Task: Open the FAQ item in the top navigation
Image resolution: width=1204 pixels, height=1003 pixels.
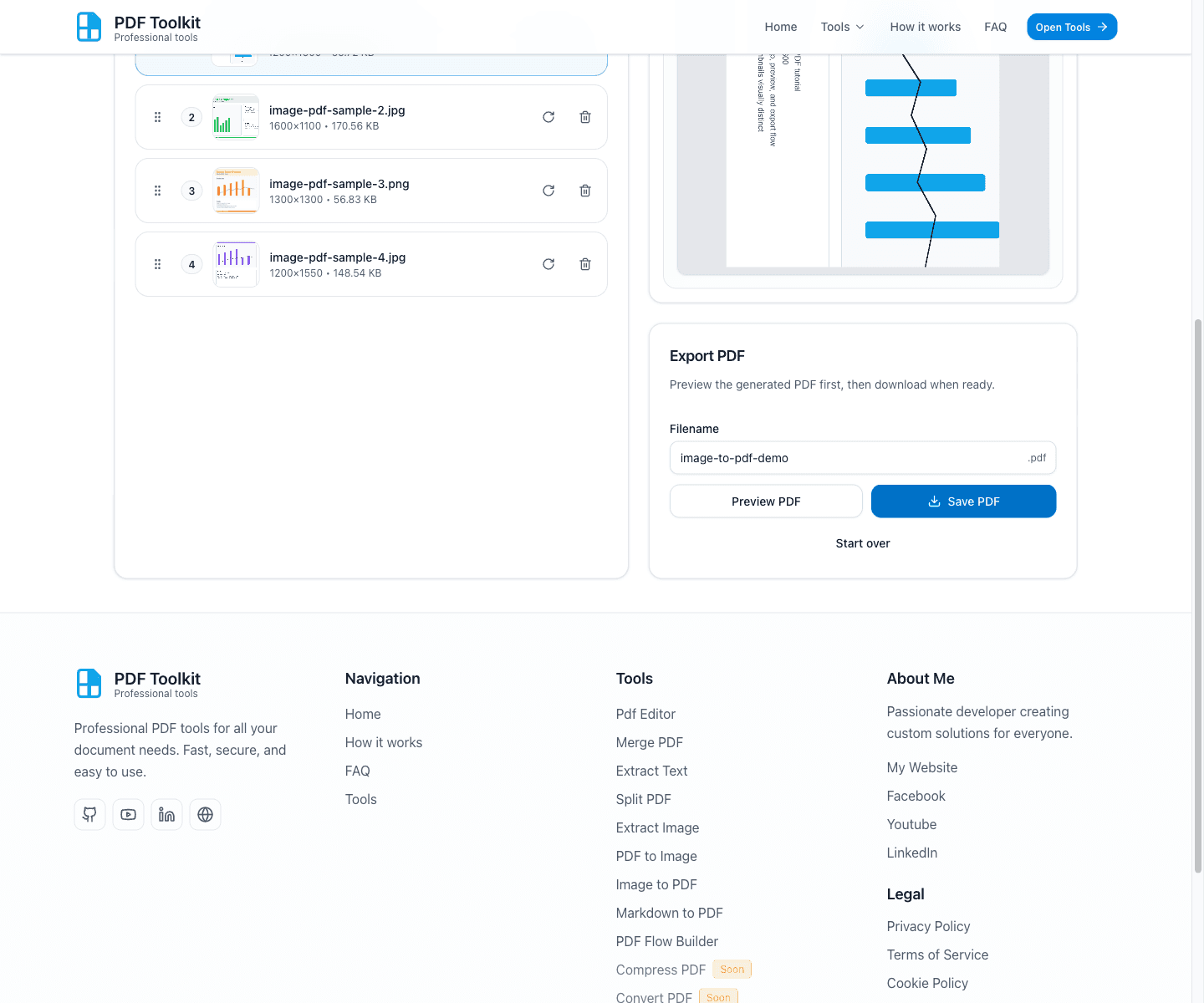Action: tap(995, 27)
